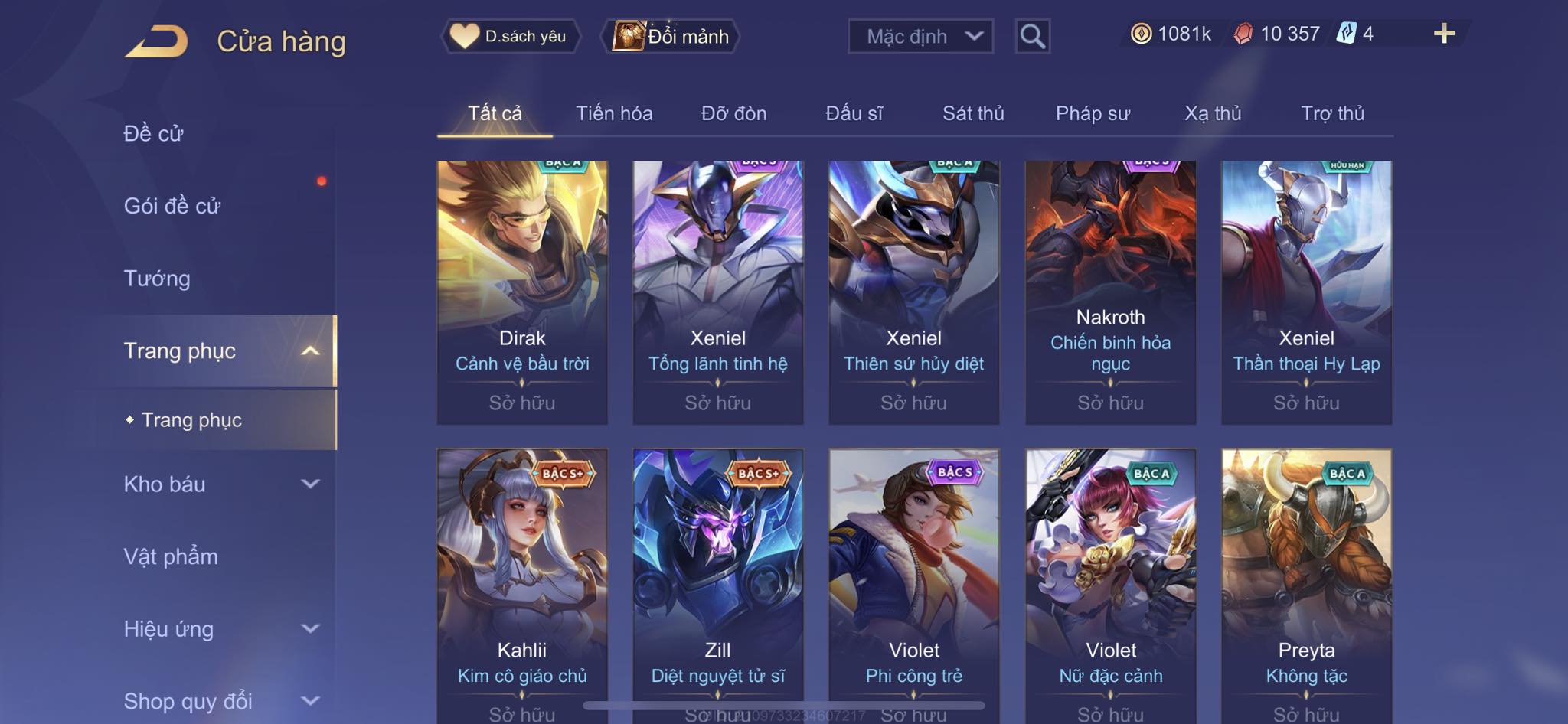Select the Tiến hóa filter tab
This screenshot has width=1568, height=724.
coord(614,113)
